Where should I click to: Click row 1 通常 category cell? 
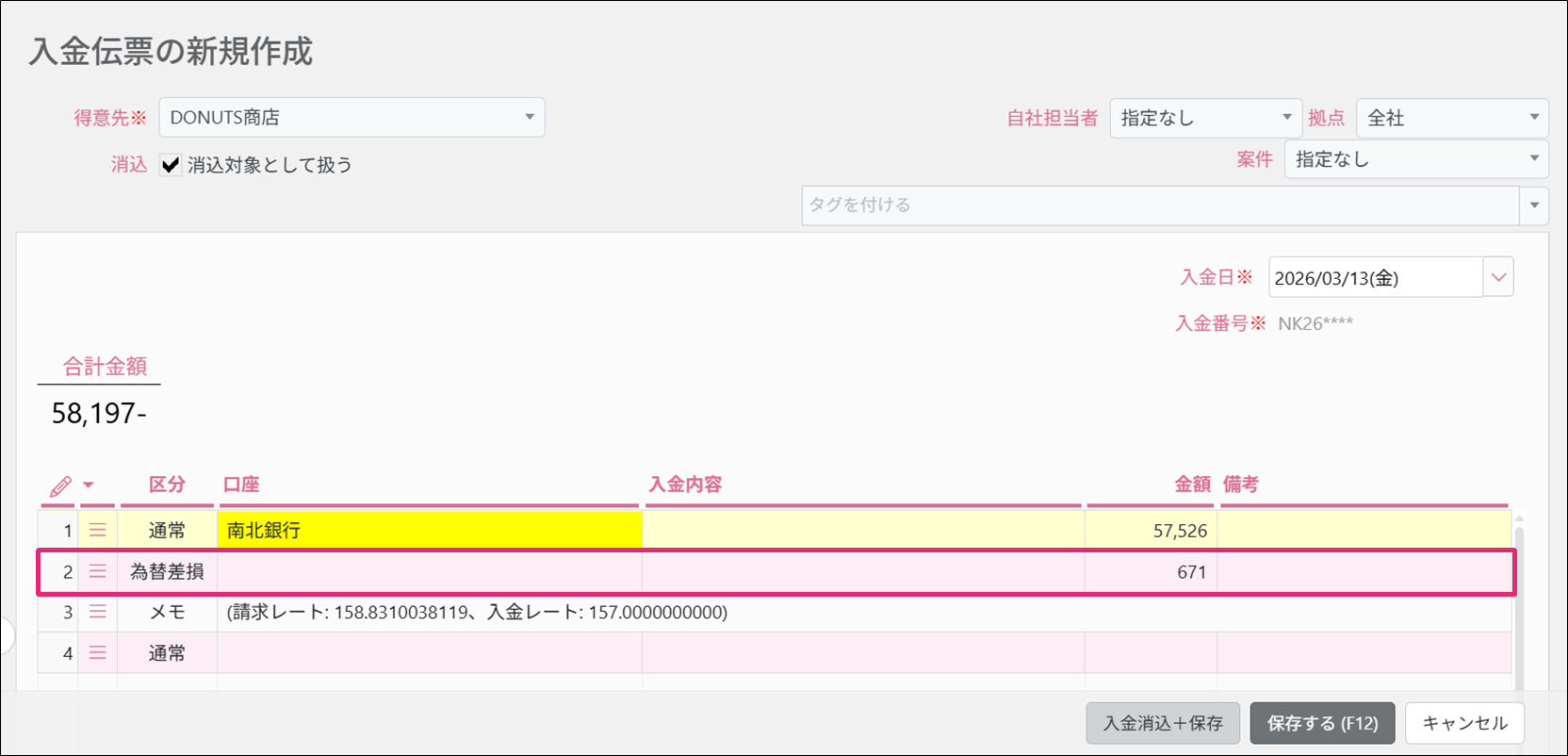167,530
